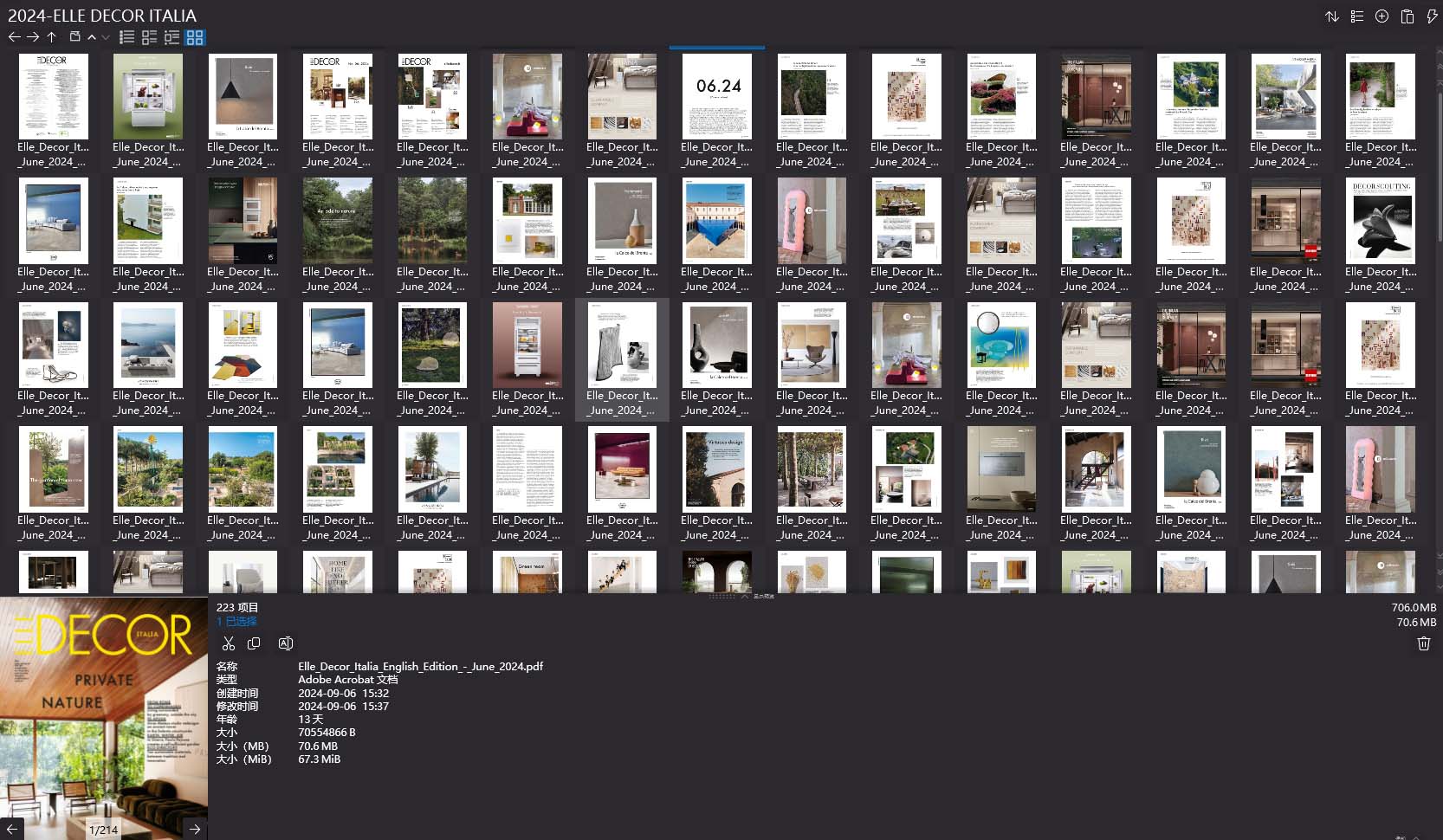This screenshot has width=1443, height=840.
Task: Select third-row pink refrigerator thumbnail
Action: (527, 345)
